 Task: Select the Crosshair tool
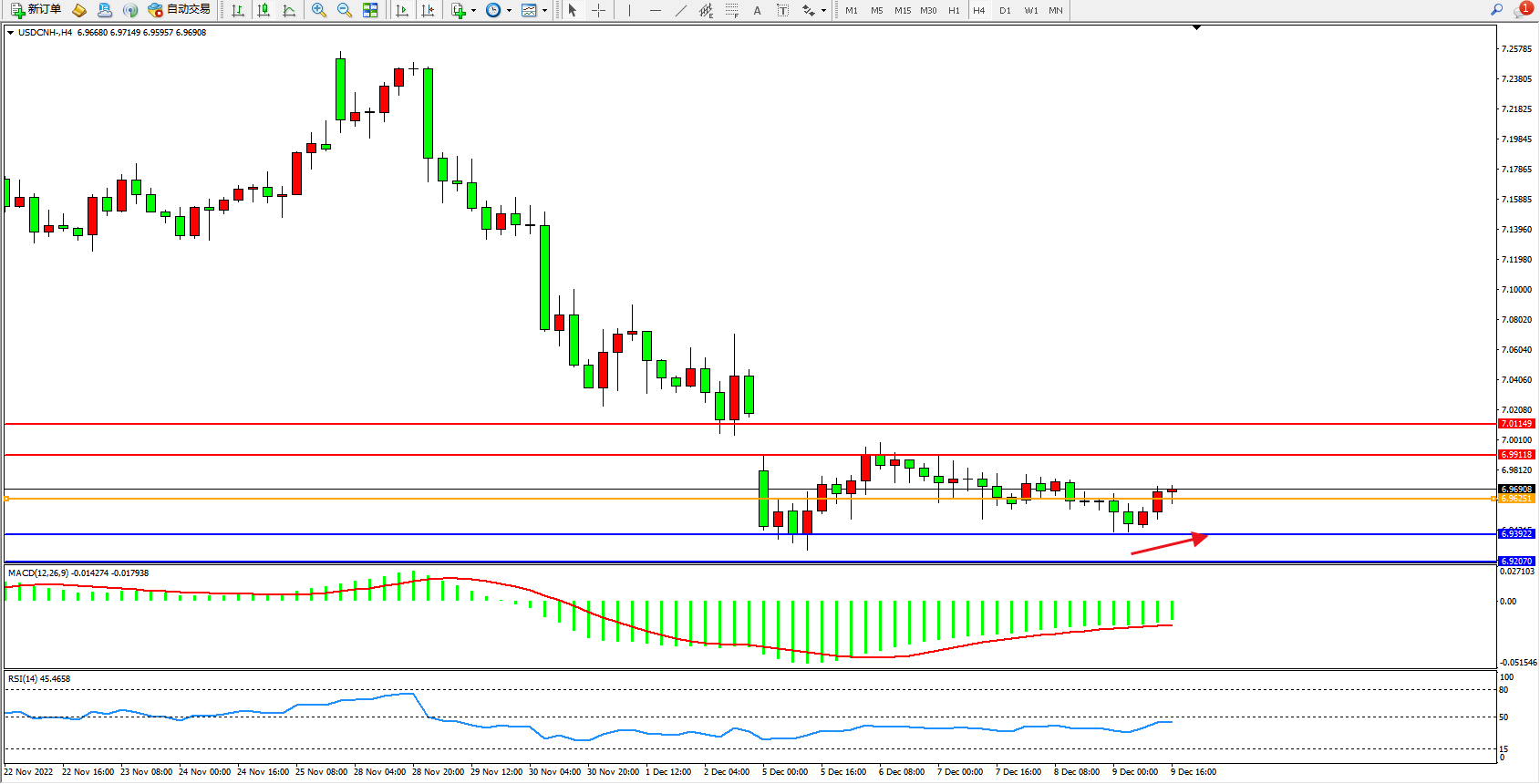click(599, 10)
